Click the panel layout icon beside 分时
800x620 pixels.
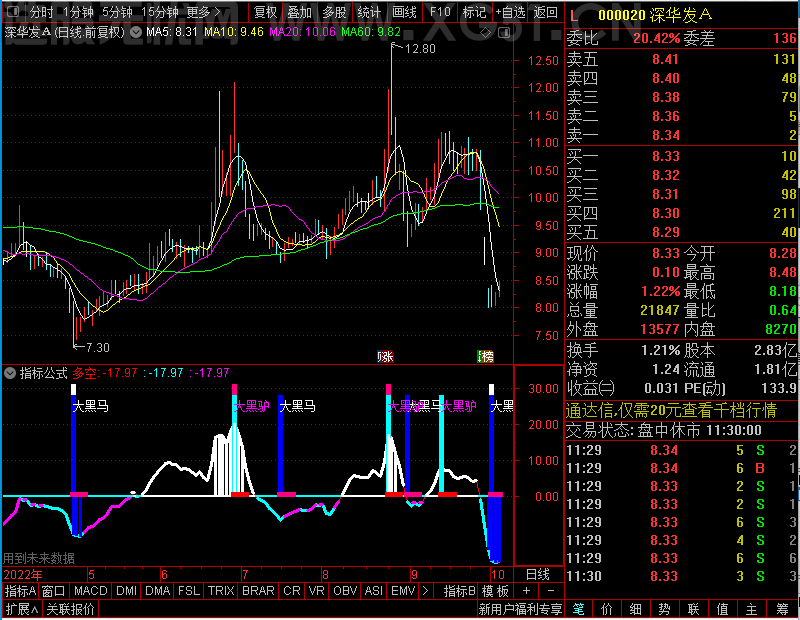pyautogui.click(x=14, y=12)
